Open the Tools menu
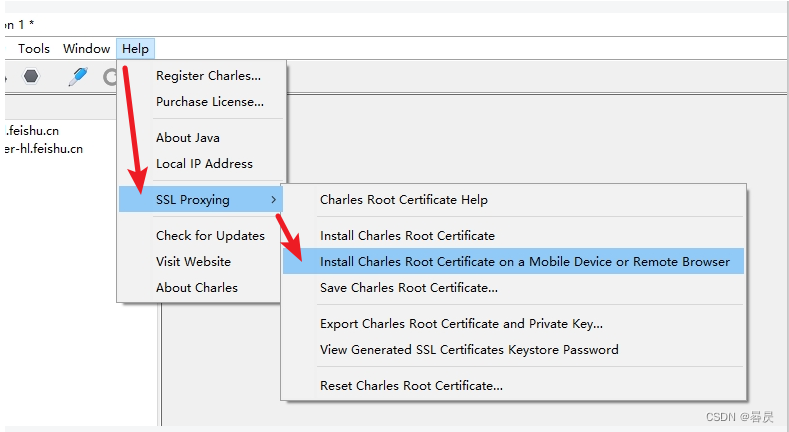The height and width of the screenshot is (432, 789). 34,49
